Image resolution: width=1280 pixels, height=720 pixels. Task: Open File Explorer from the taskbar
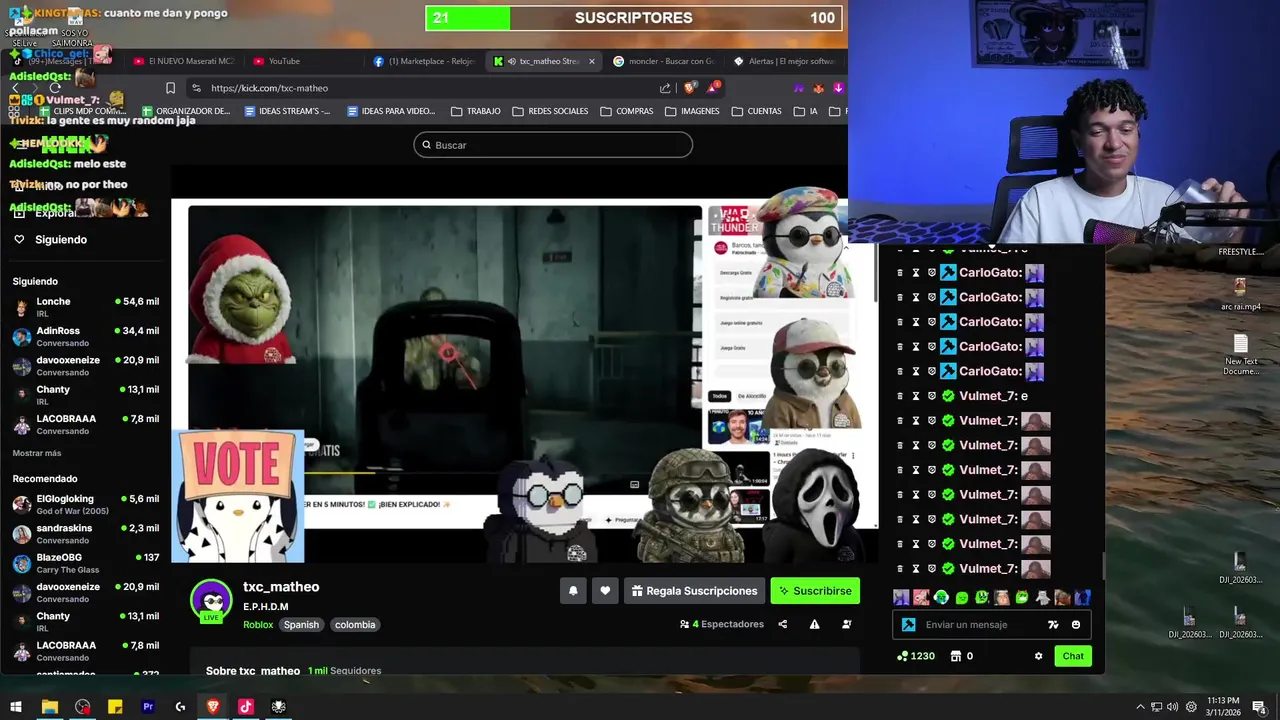49,707
